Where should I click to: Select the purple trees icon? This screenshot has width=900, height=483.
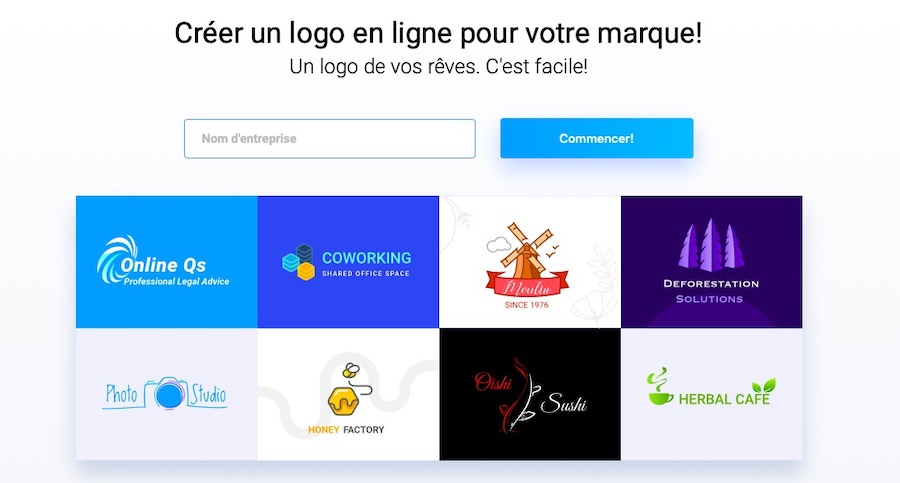(x=711, y=245)
